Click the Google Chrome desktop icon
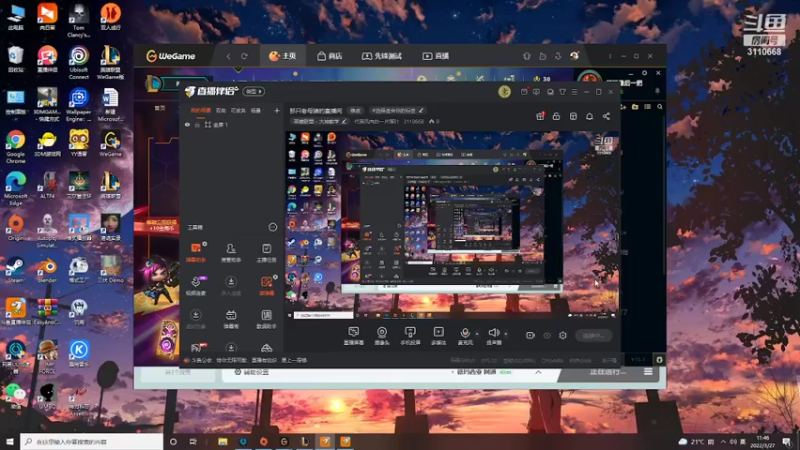The width and height of the screenshot is (800, 450). (x=16, y=145)
